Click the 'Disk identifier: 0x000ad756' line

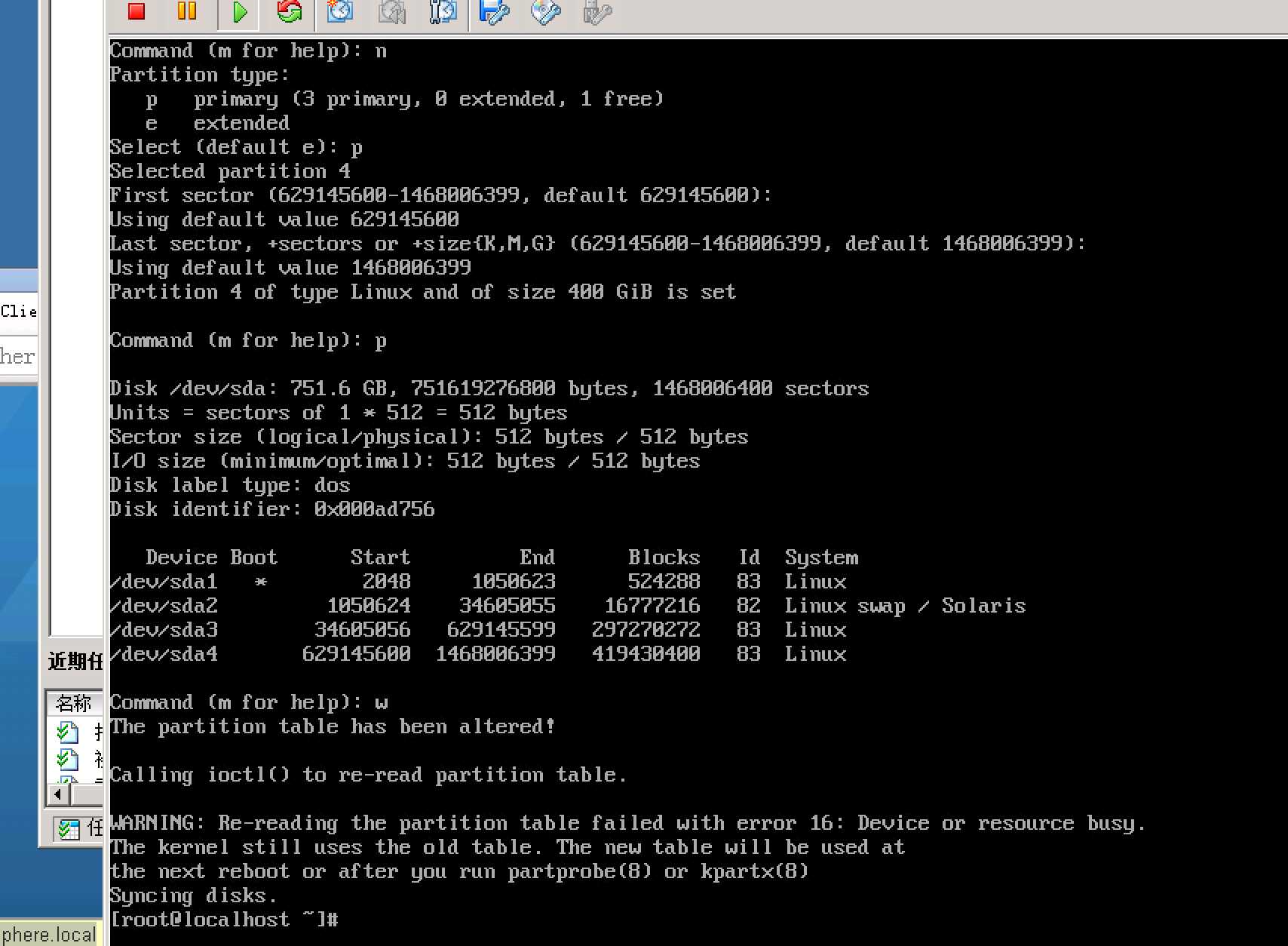click(x=272, y=509)
